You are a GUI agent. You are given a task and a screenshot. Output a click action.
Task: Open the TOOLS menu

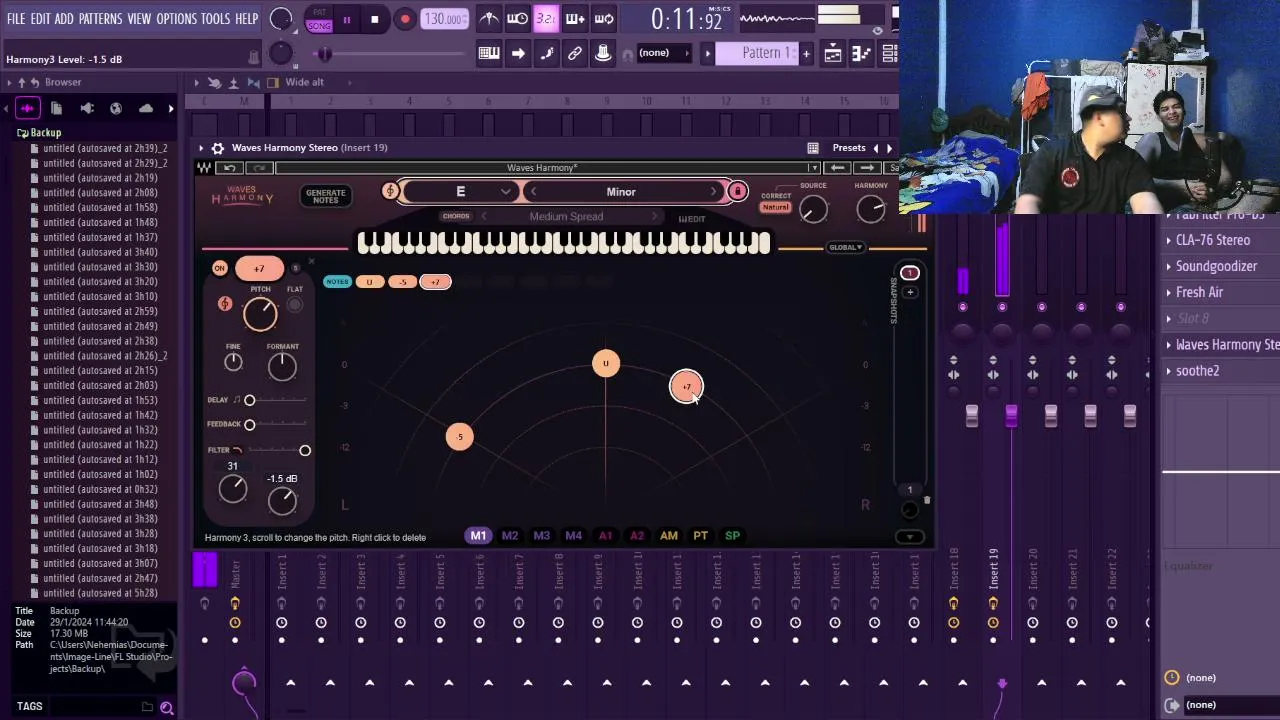click(215, 19)
